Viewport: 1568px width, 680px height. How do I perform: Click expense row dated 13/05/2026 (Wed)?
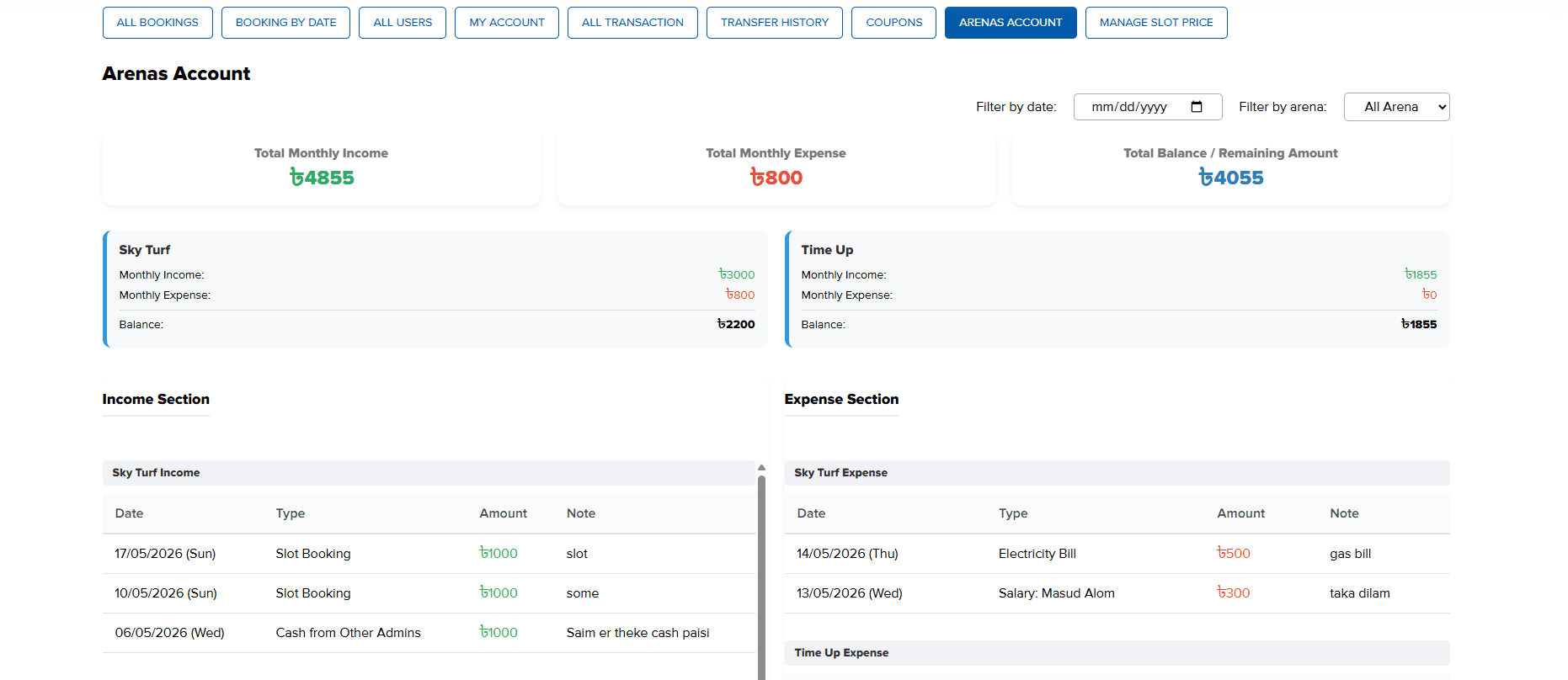tap(1117, 593)
